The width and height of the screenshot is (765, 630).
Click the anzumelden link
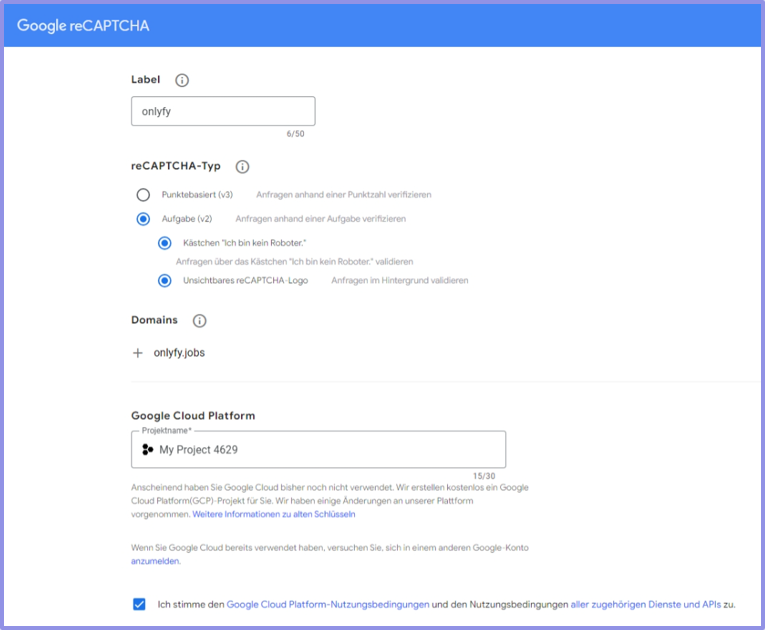coord(155,561)
